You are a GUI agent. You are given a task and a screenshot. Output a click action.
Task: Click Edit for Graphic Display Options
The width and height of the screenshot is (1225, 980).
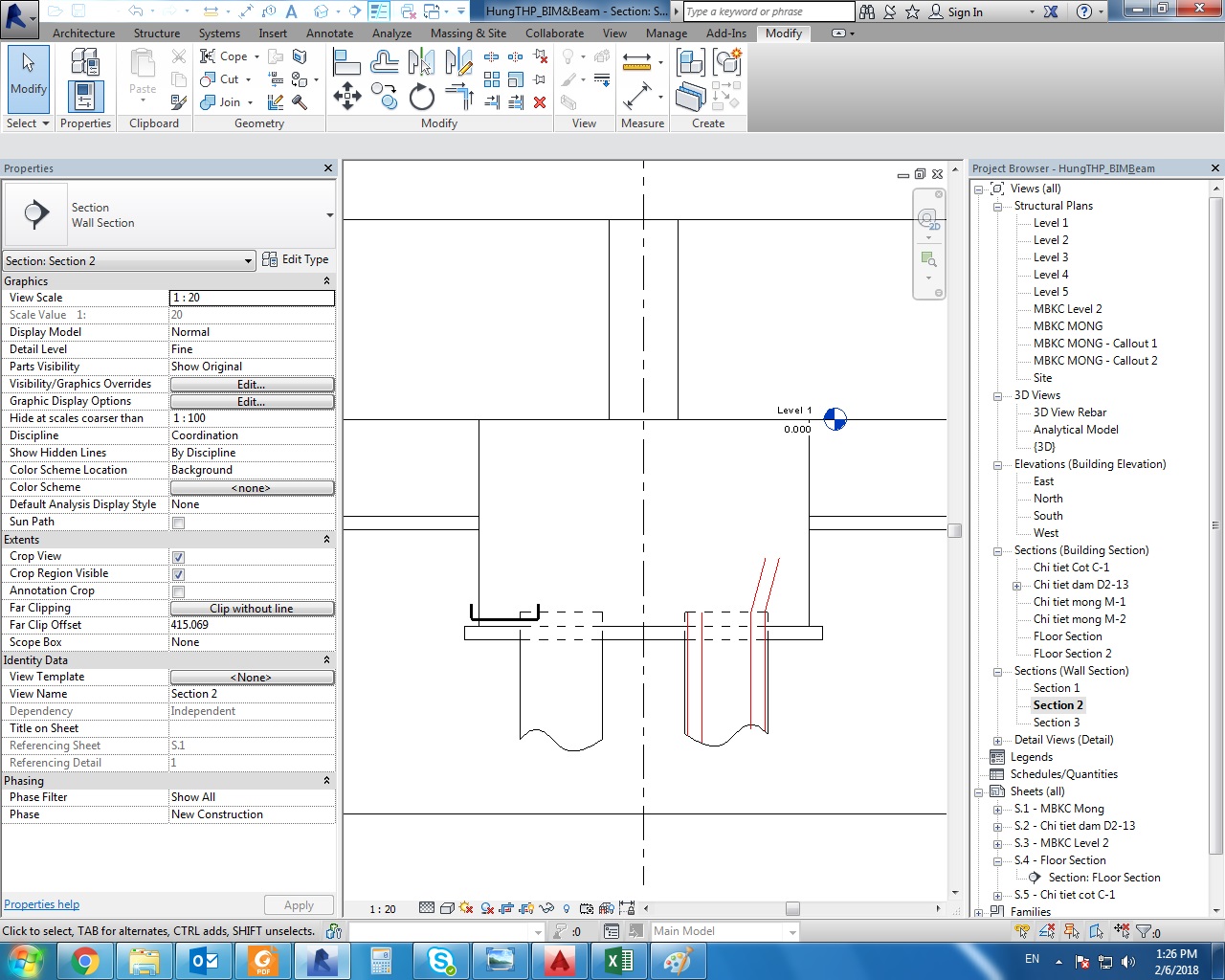coord(252,402)
